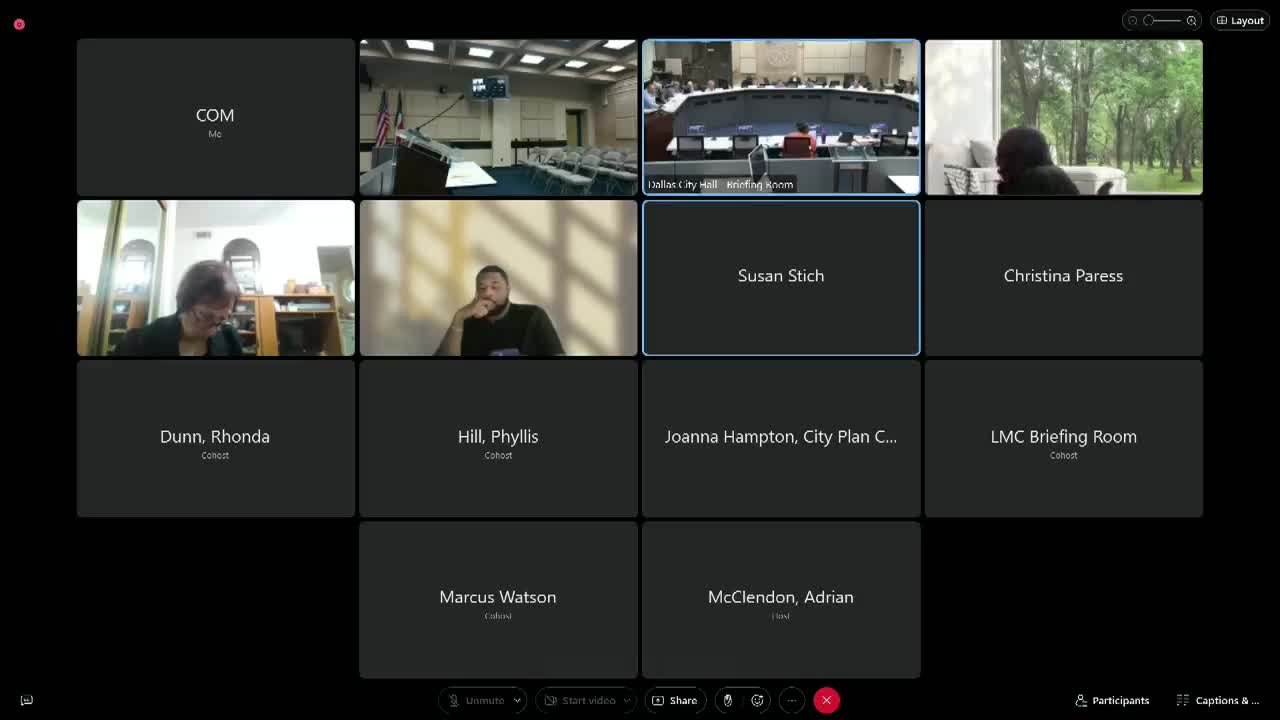Select the Susan Stich participant tile
Screen dimensions: 1280x720
tap(781, 277)
